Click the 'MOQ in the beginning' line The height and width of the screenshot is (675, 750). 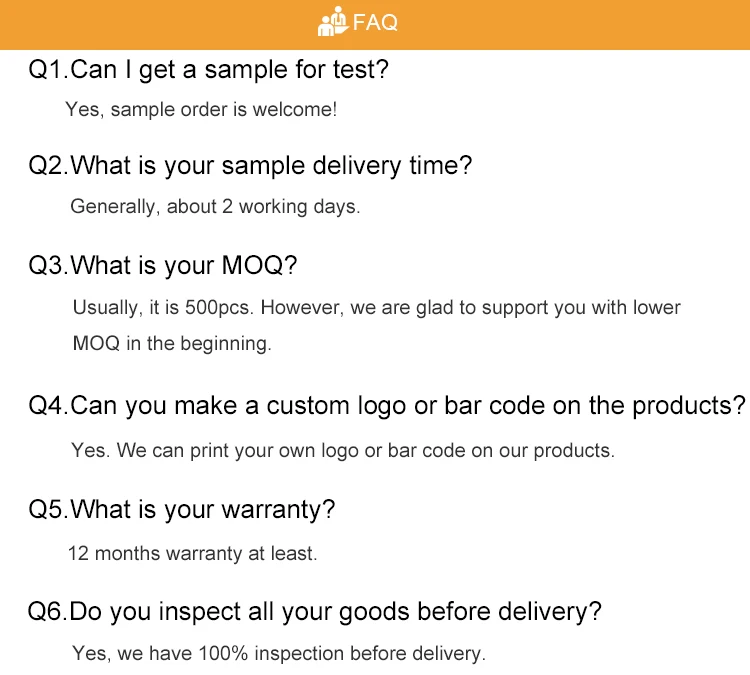pos(172,343)
